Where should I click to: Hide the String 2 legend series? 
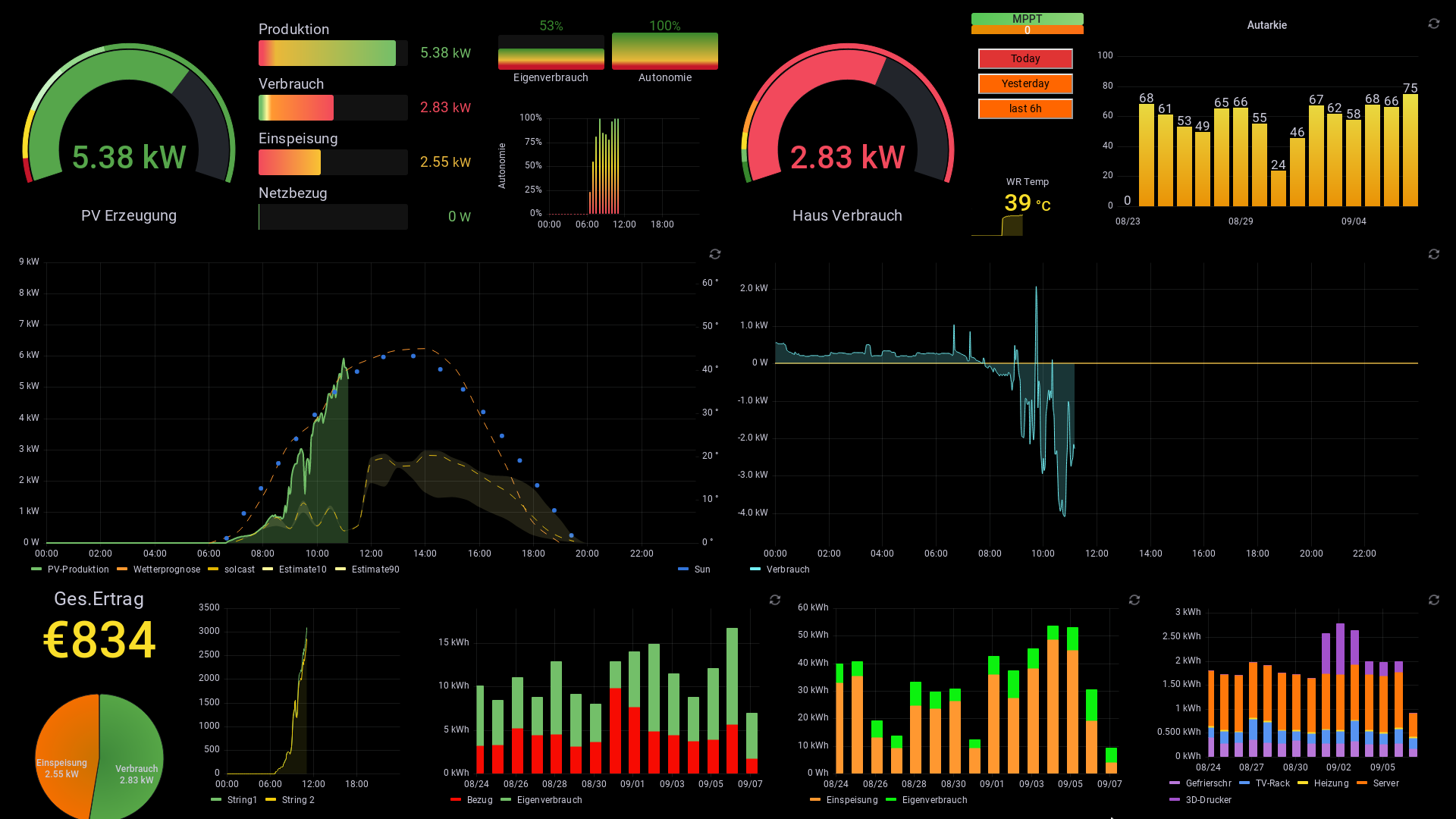click(x=297, y=800)
